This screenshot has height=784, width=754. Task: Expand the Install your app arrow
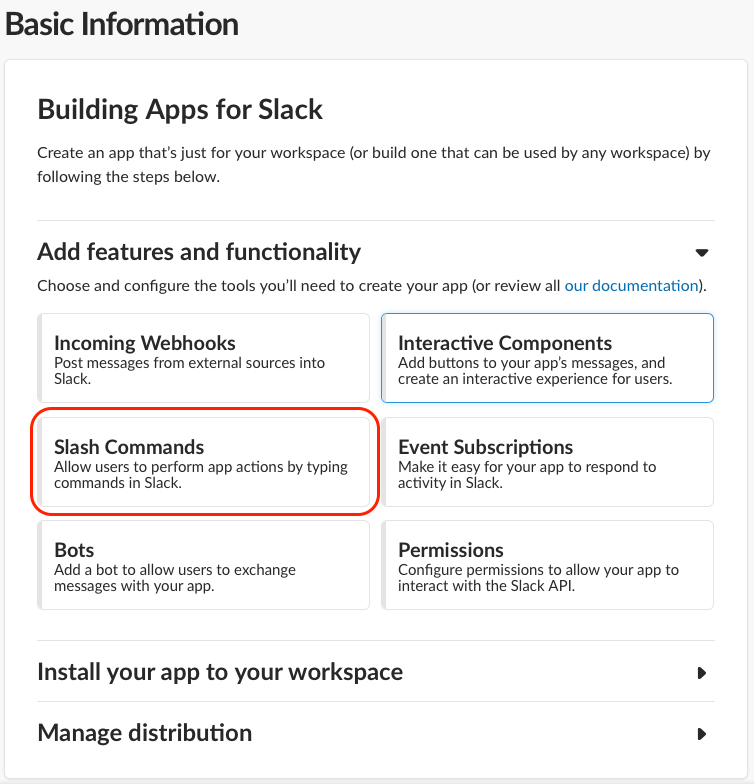(702, 673)
